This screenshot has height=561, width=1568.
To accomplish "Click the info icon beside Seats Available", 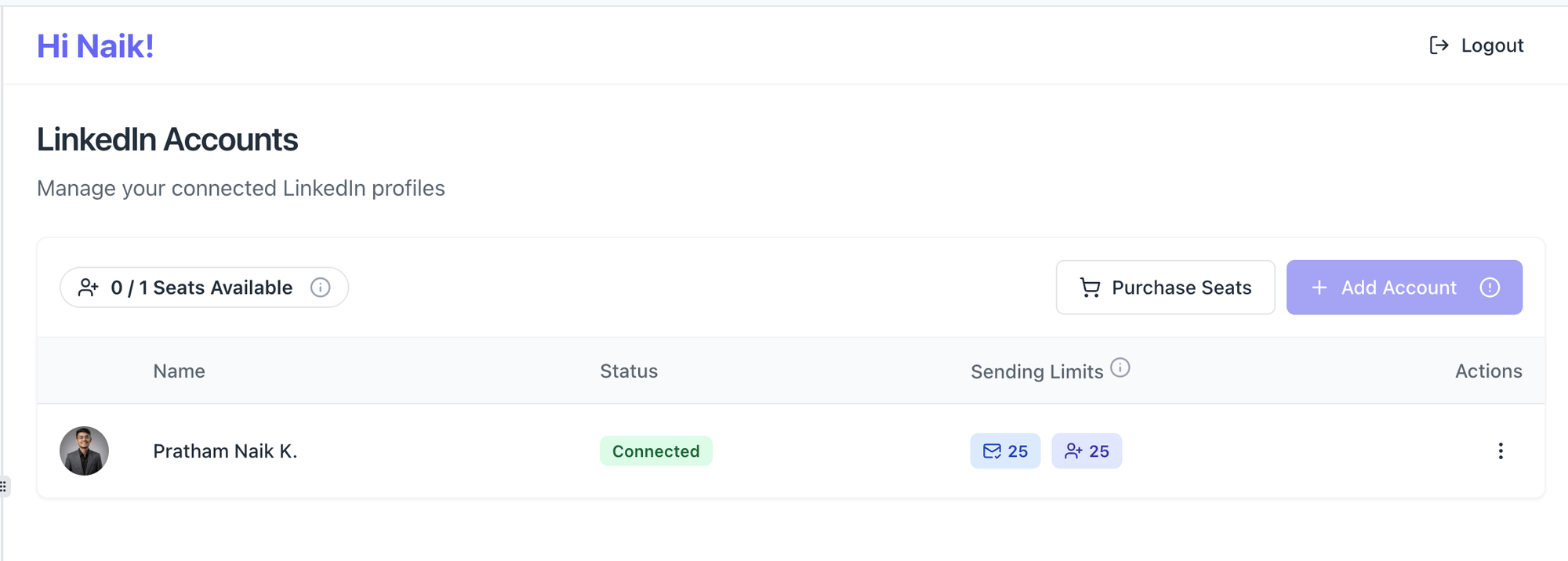I will (320, 288).
